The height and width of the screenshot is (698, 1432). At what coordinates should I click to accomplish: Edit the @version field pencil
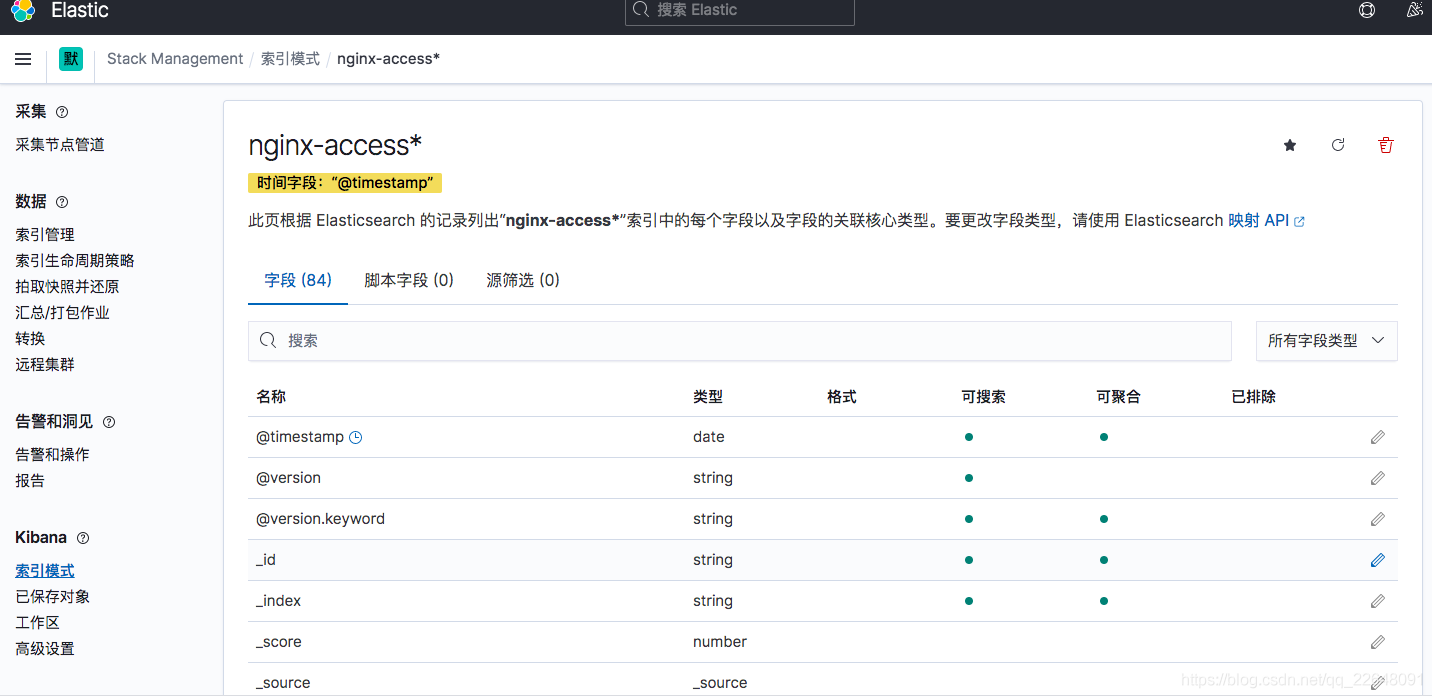tap(1378, 478)
